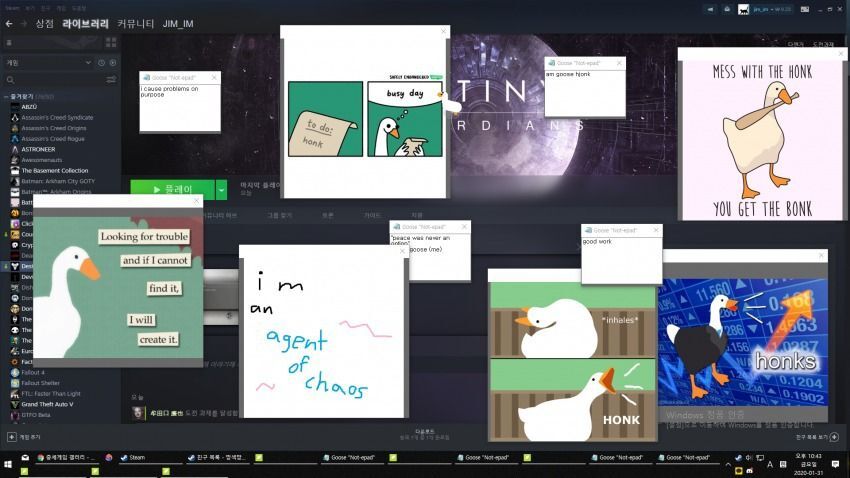850x478 pixels.
Task: Show hidden system tray icons chevron
Action: (x=727, y=464)
